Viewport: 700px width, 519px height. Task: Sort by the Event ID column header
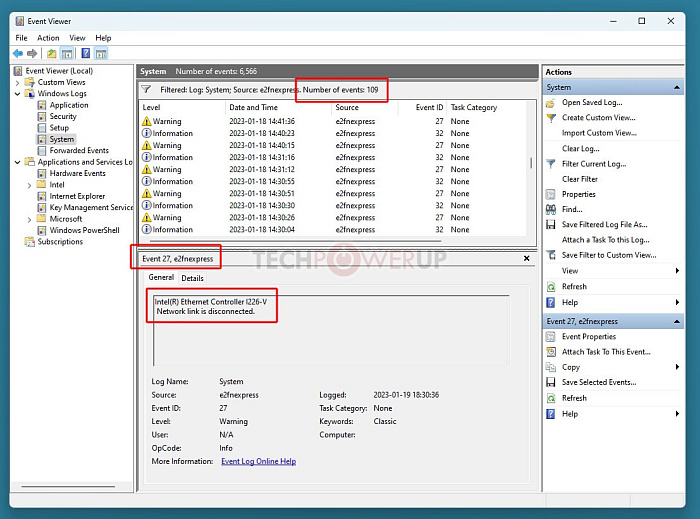(x=422, y=108)
